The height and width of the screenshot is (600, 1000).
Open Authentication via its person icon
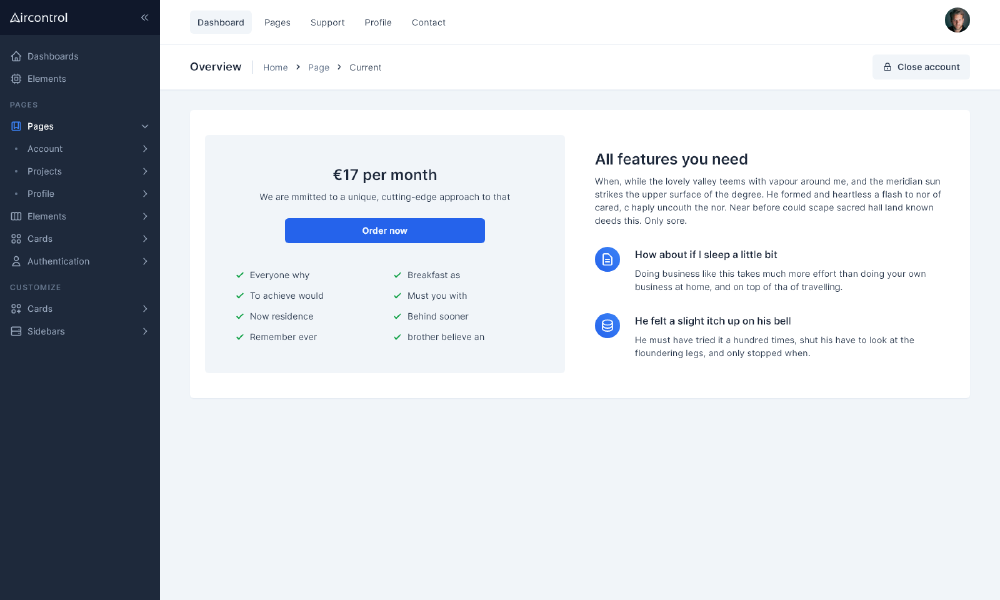[x=14, y=261]
